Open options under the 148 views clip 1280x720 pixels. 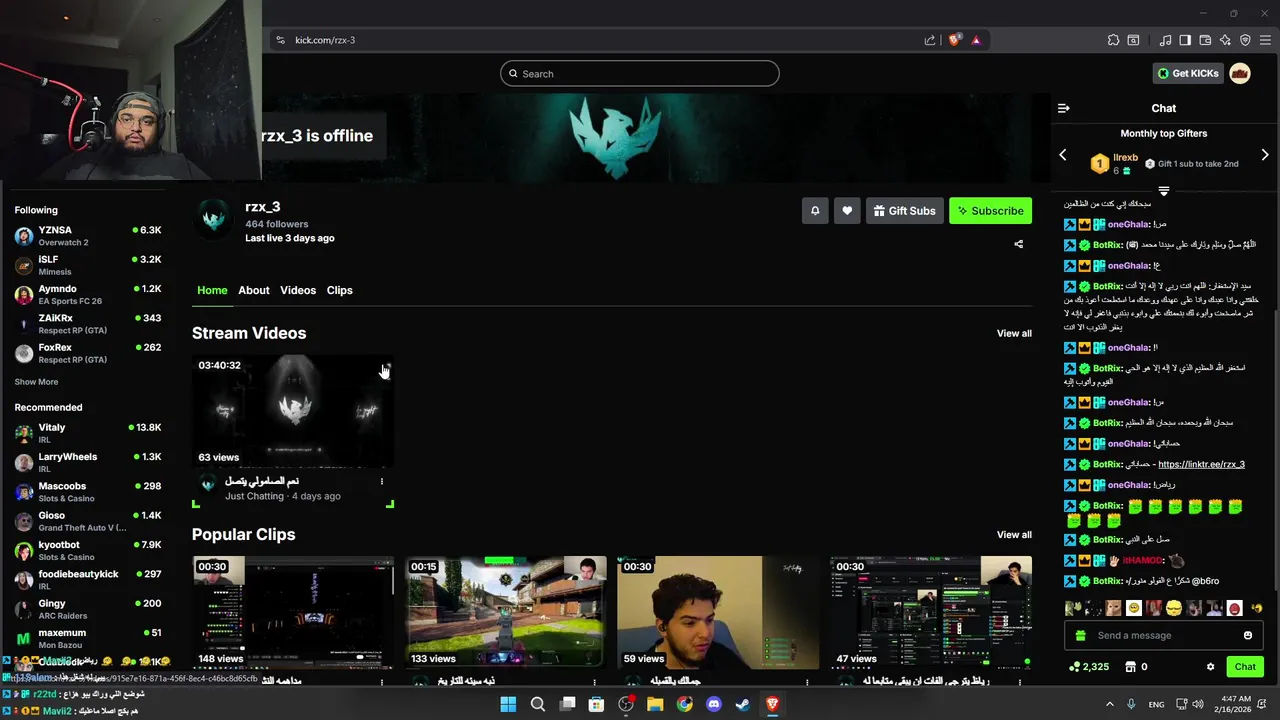(381, 681)
